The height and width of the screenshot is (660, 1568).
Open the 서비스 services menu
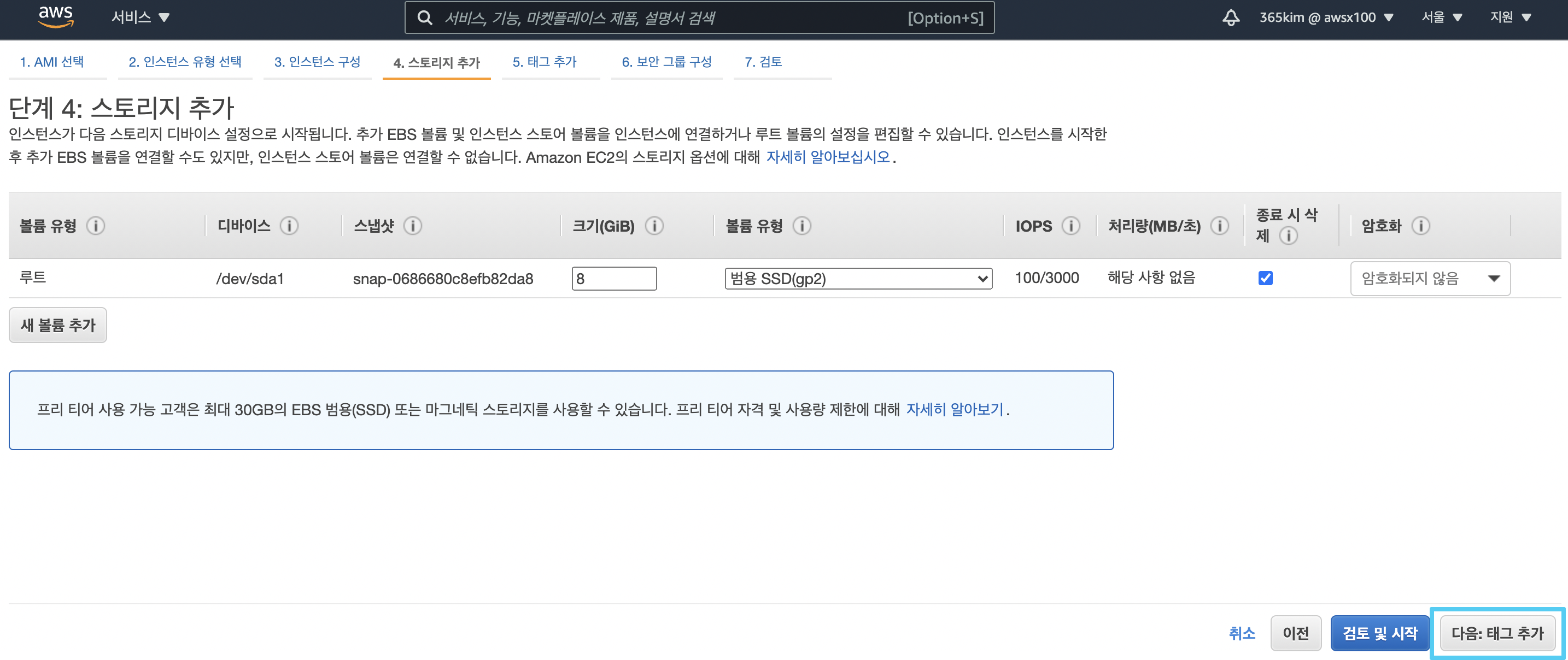140,17
